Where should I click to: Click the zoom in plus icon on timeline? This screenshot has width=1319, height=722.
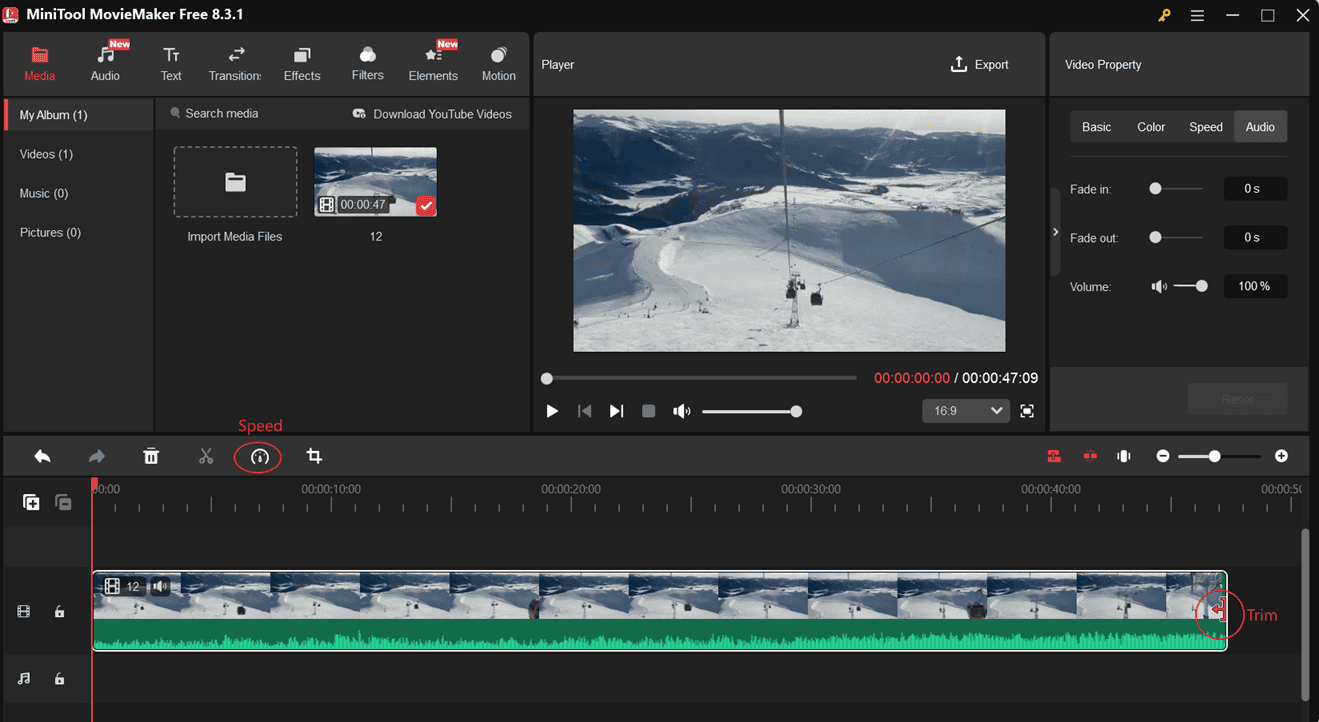1281,456
